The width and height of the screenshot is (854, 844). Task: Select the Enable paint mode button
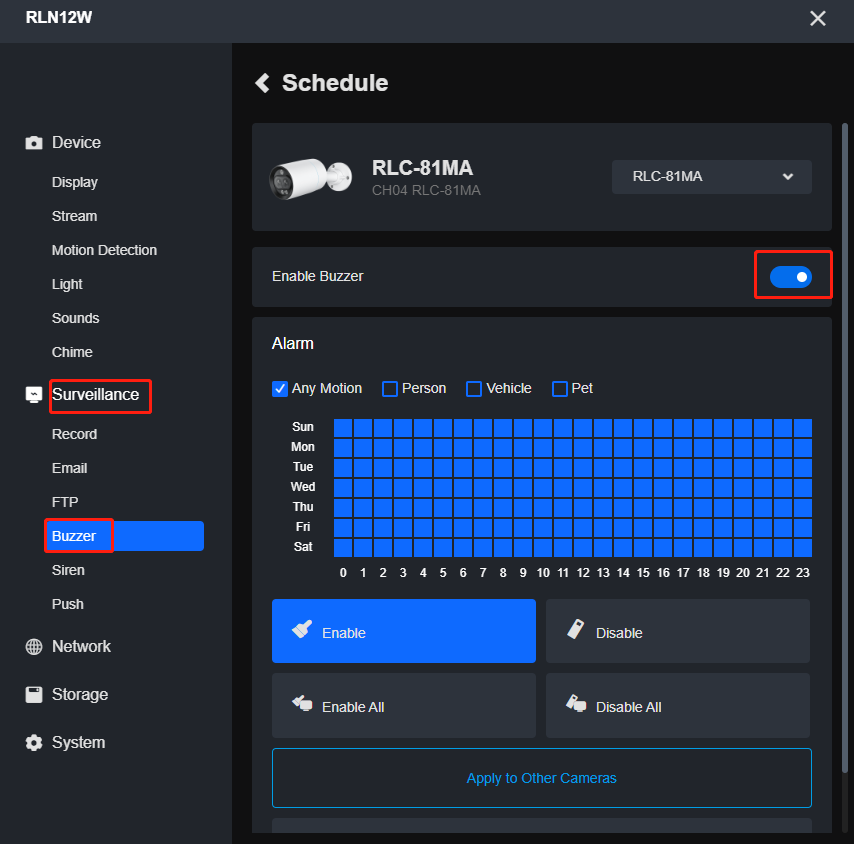click(x=404, y=631)
